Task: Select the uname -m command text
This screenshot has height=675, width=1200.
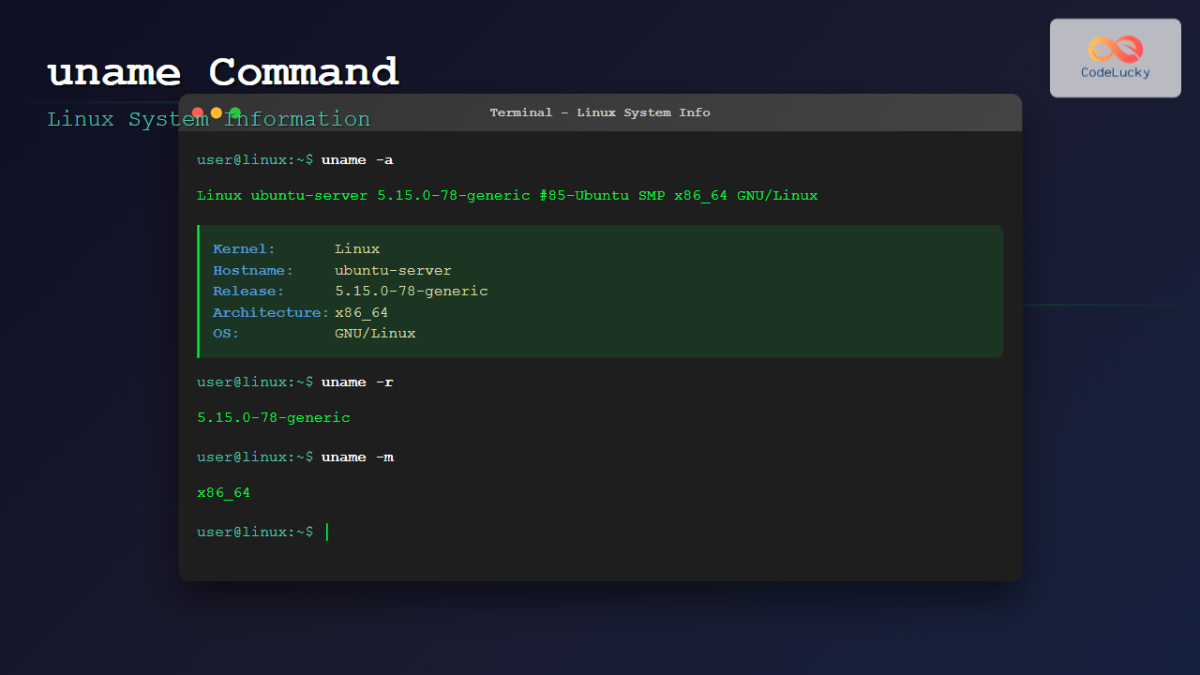Action: [357, 456]
